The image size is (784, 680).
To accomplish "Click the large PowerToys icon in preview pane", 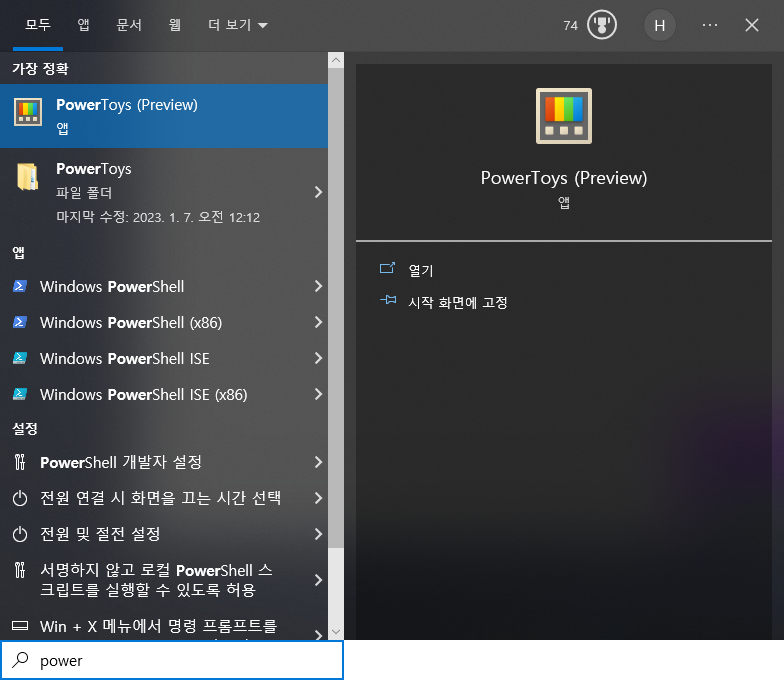I will coord(564,116).
